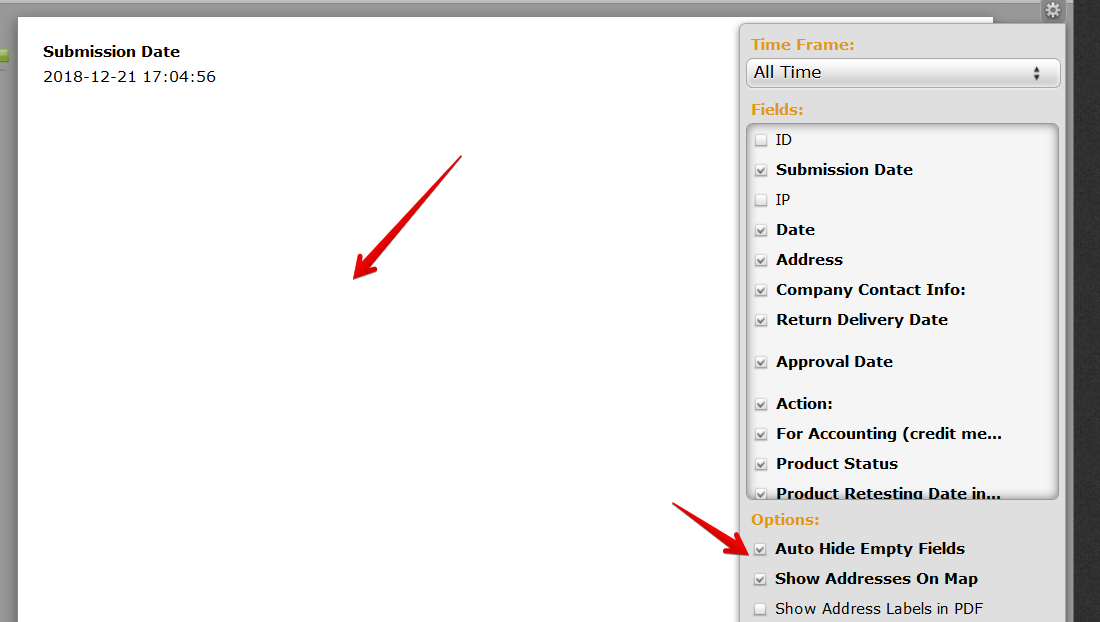Viewport: 1100px width, 622px height.
Task: Uncheck the Return Delivery Date field
Action: pos(761,321)
